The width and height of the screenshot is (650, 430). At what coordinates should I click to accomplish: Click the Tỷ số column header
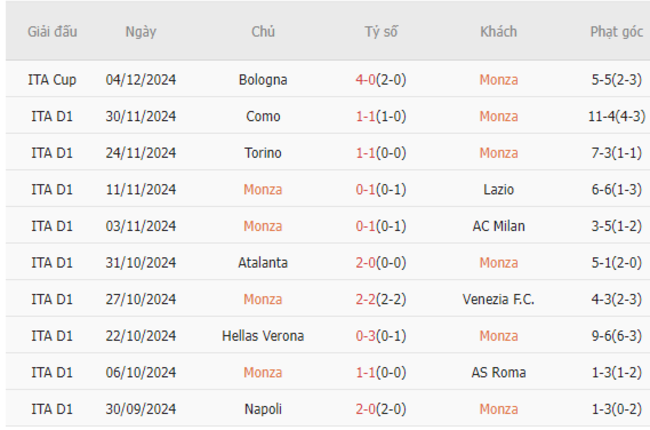[x=381, y=32]
